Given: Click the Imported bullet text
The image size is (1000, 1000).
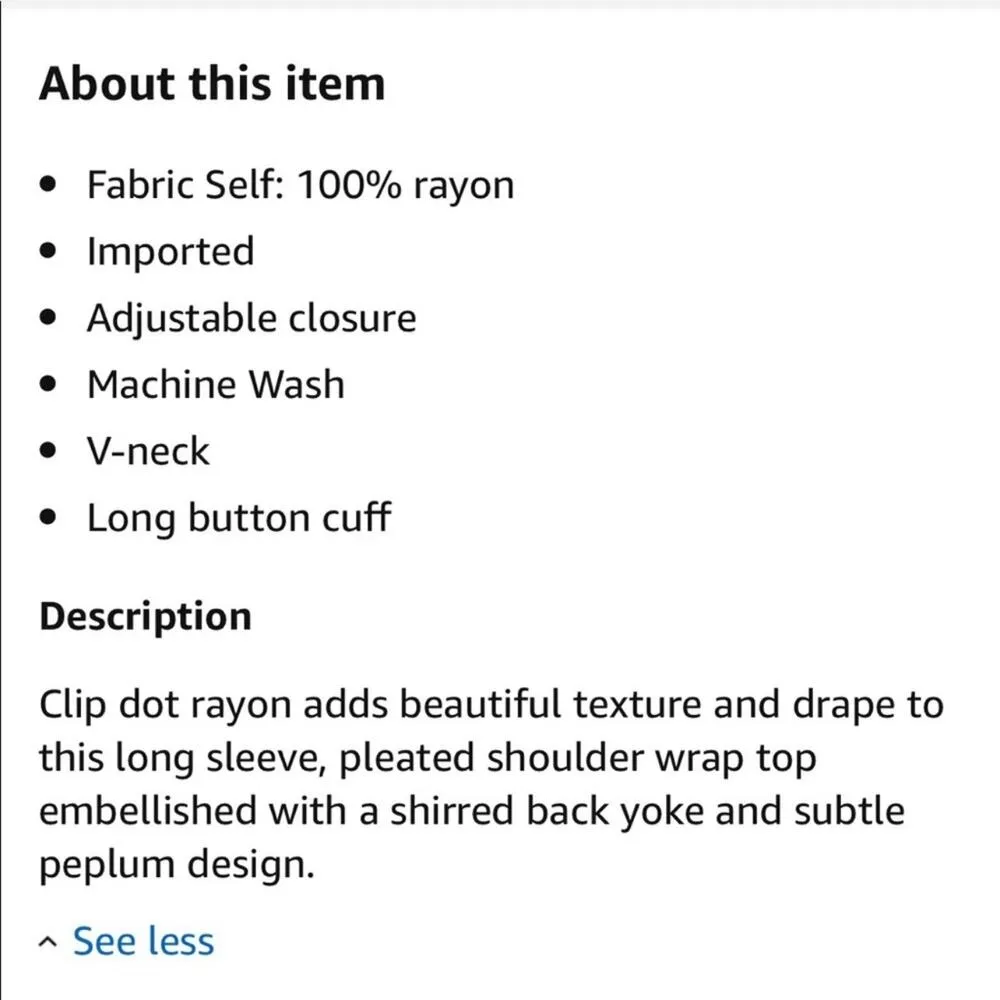Looking at the screenshot, I should click(170, 251).
